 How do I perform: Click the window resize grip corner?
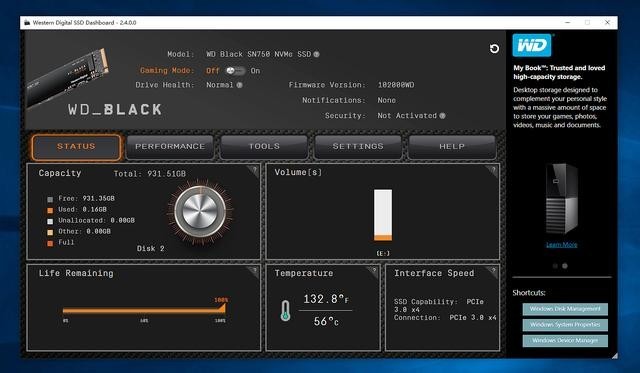click(614, 356)
